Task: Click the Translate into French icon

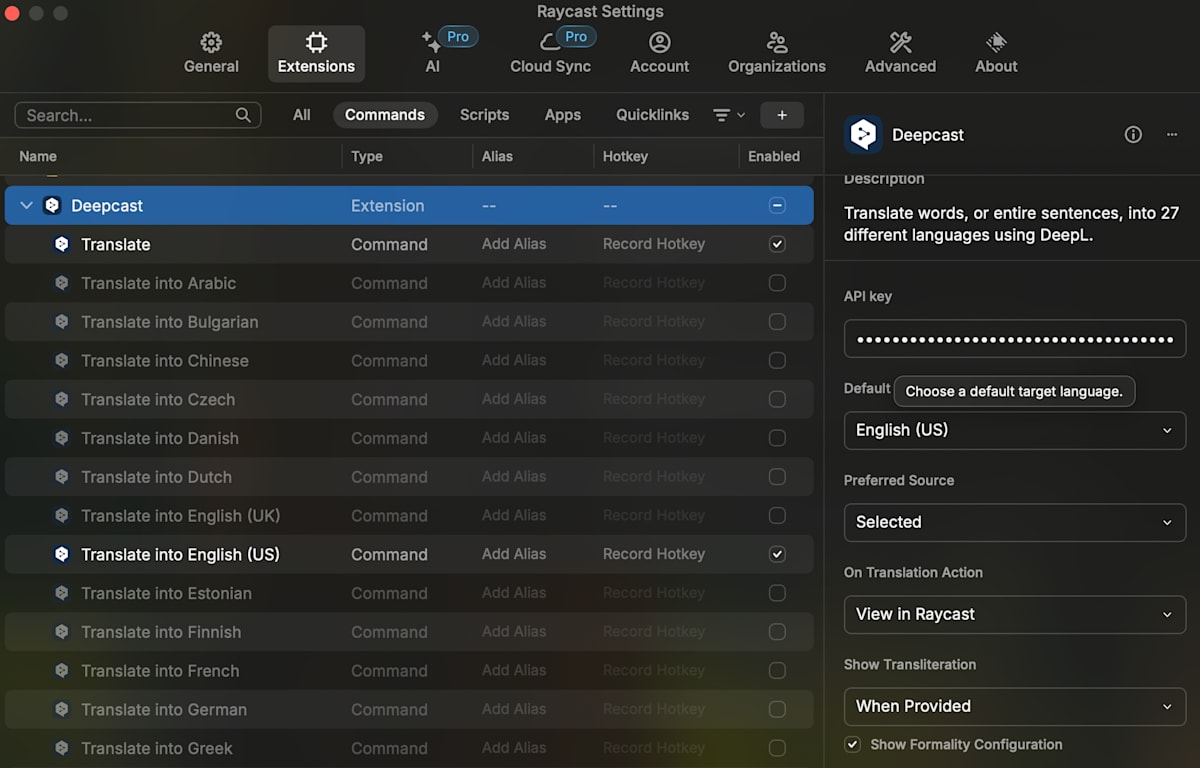Action: (x=62, y=671)
